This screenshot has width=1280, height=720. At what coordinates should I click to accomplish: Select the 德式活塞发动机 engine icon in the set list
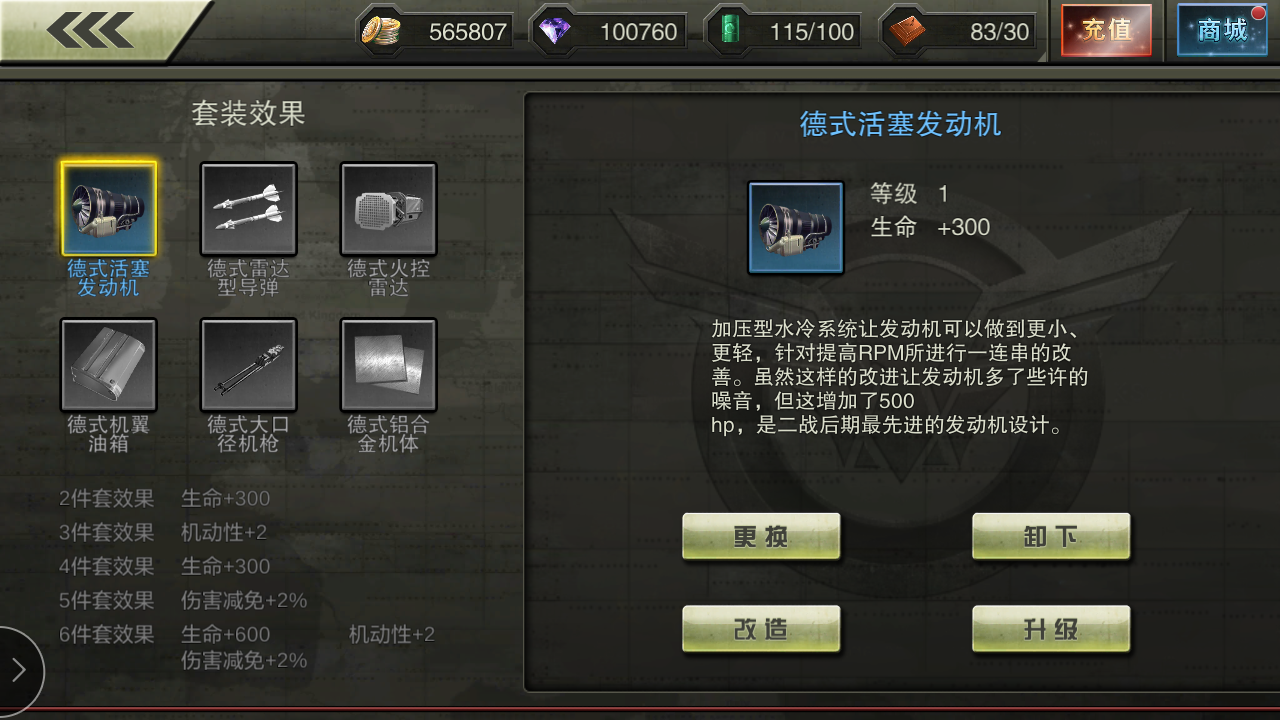pos(108,209)
